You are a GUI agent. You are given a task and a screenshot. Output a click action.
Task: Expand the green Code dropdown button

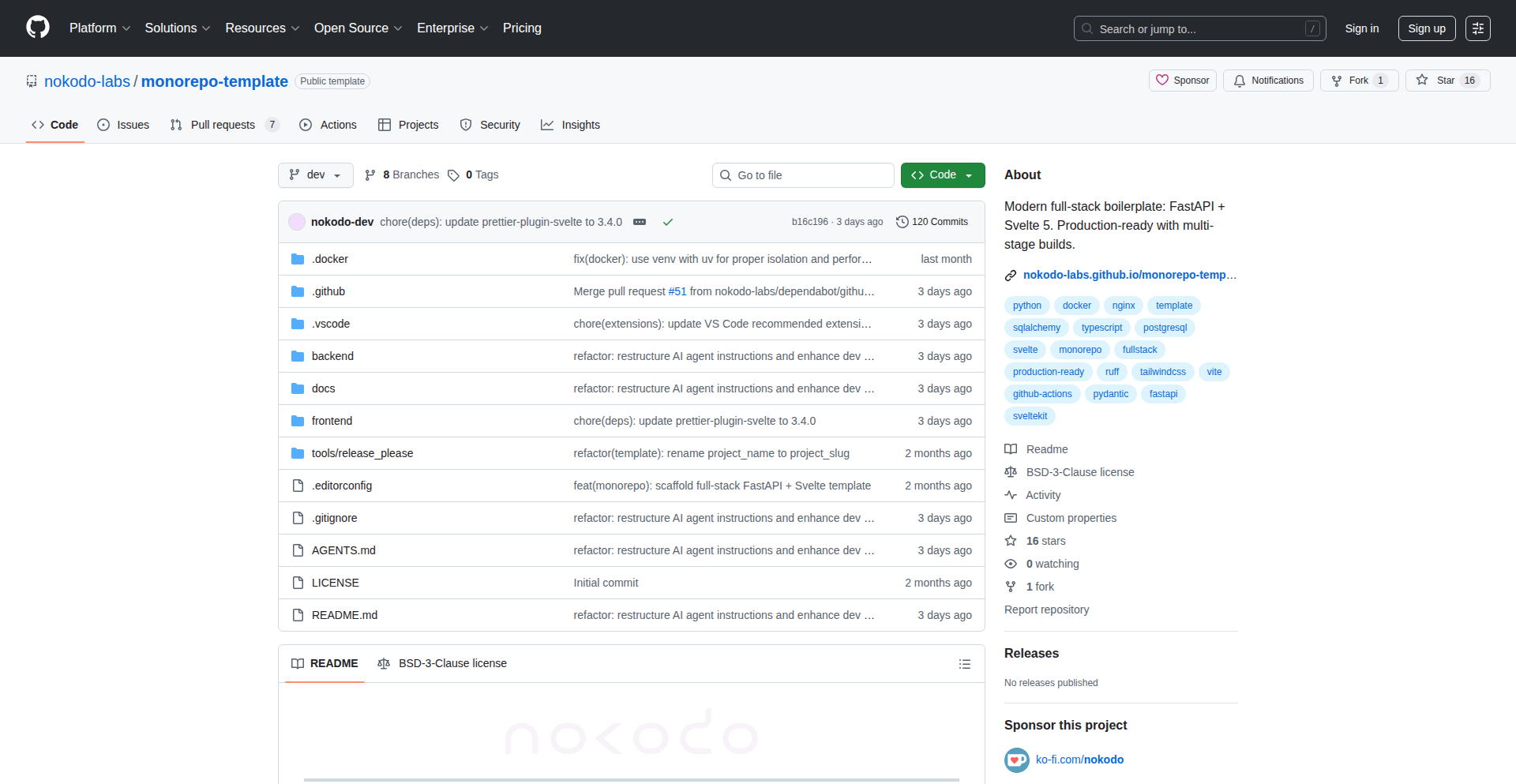942,175
